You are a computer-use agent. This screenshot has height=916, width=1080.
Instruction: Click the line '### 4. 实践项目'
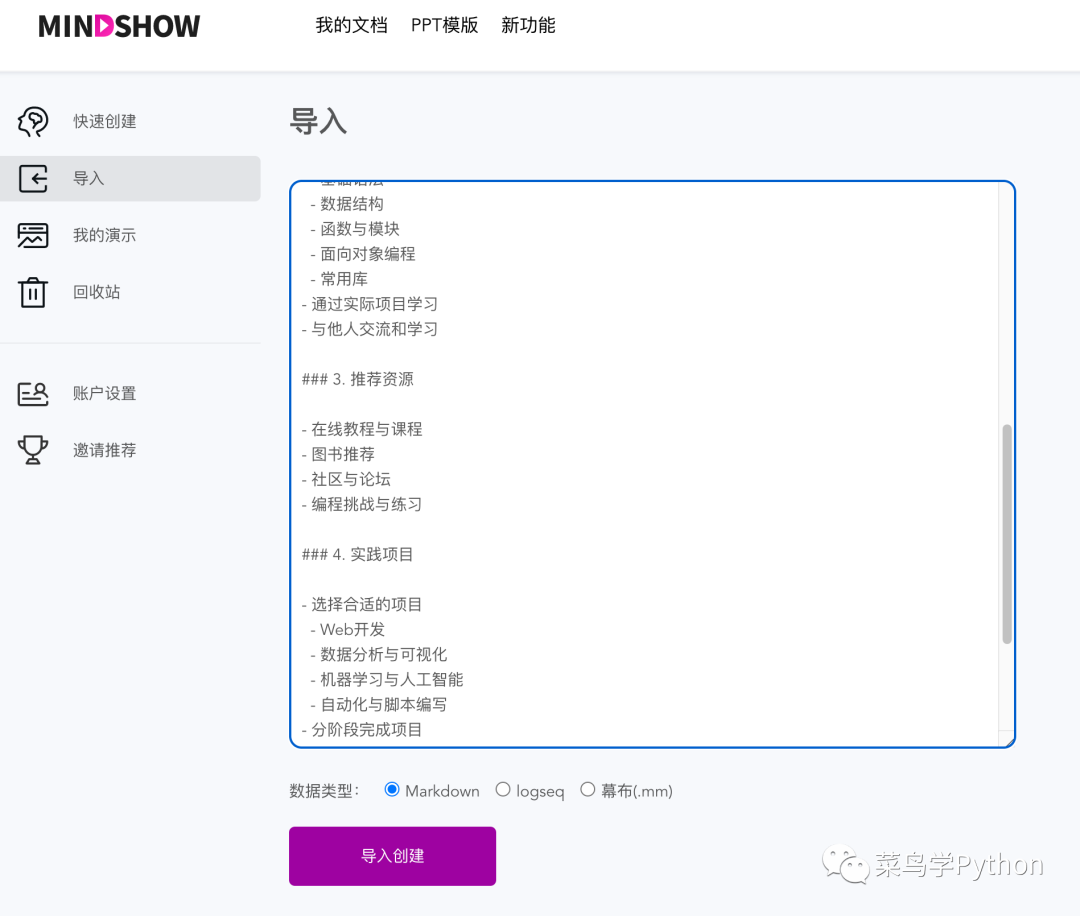(357, 554)
